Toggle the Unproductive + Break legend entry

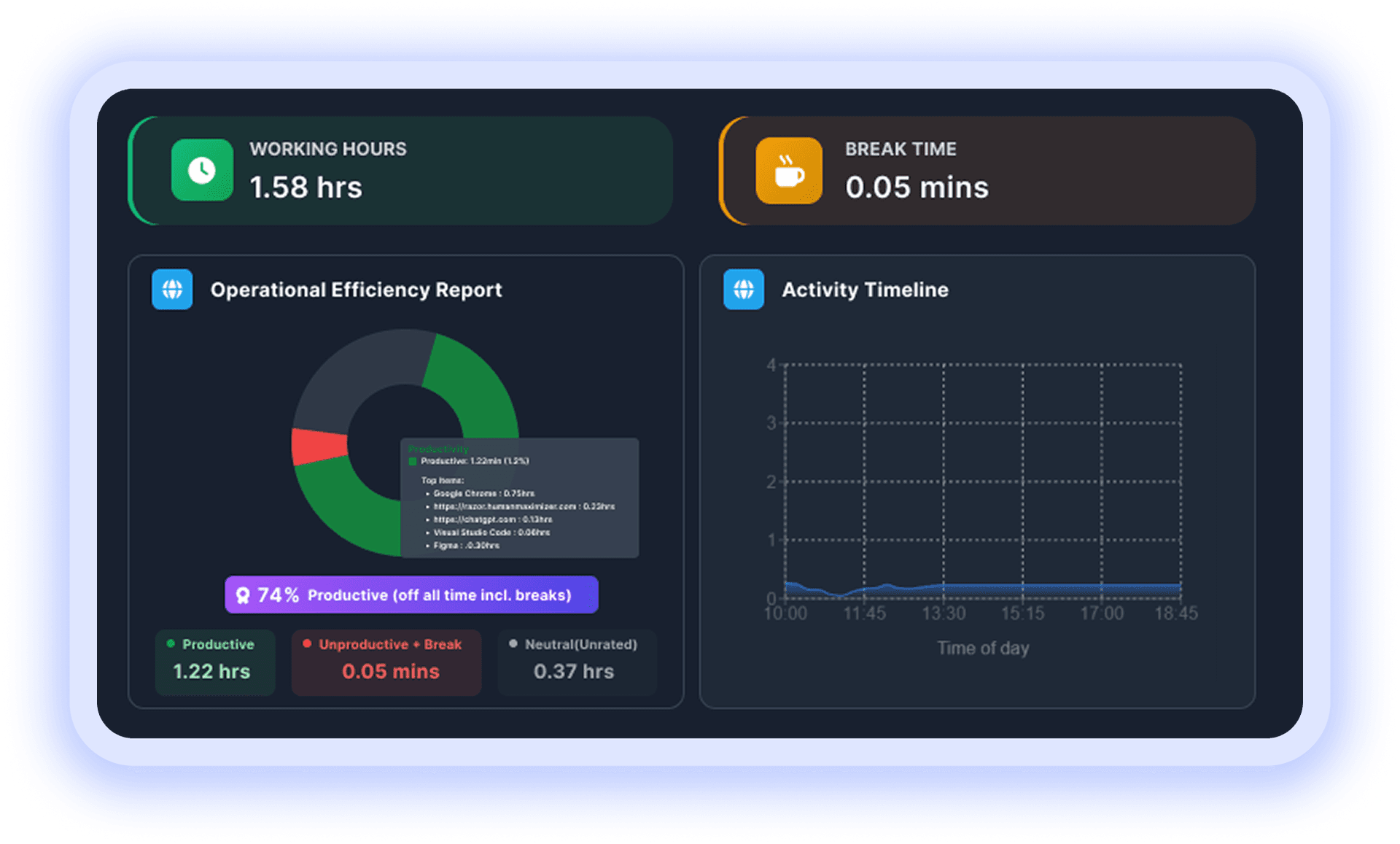click(x=386, y=661)
